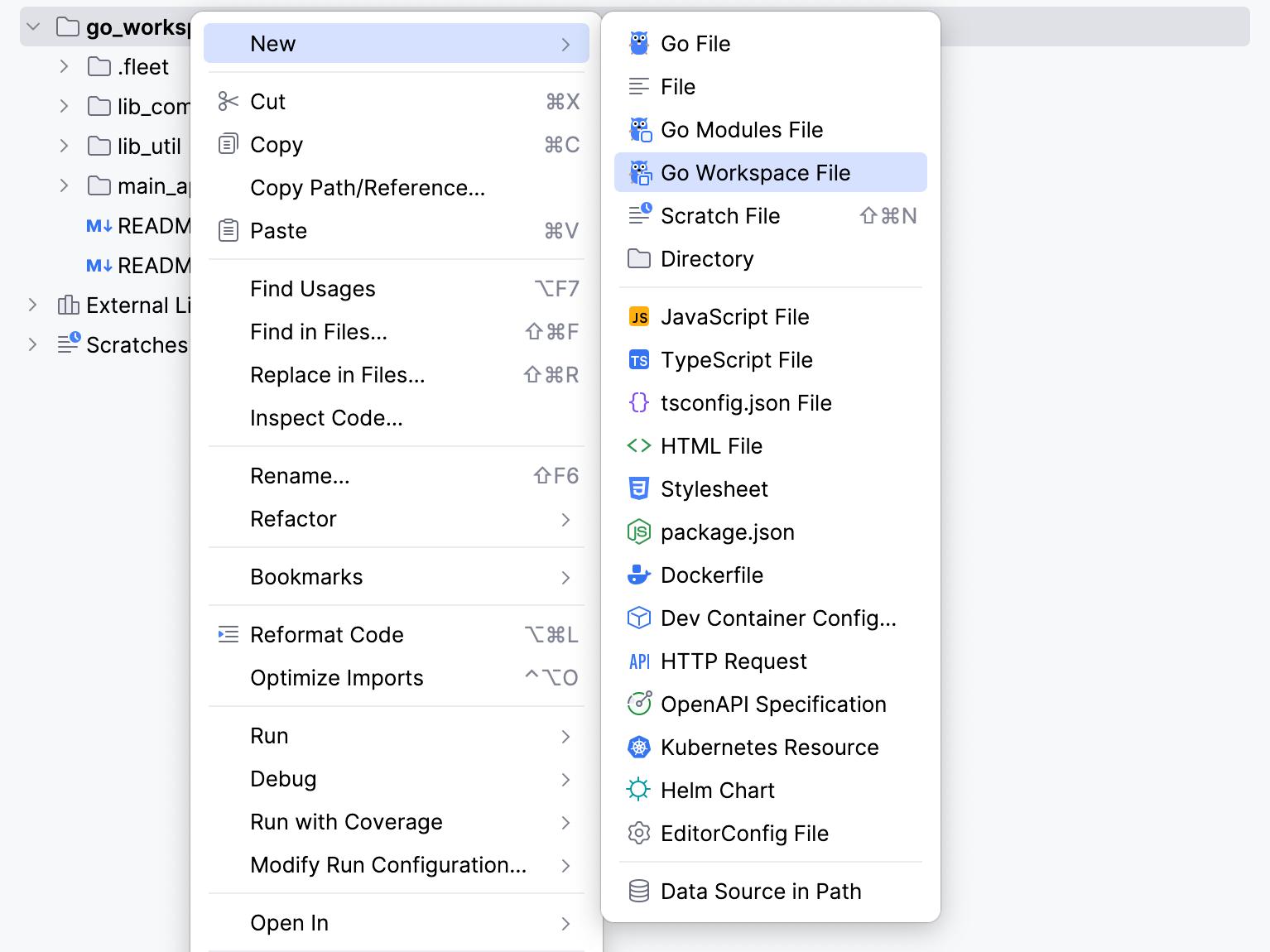Click the JavaScript File JS icon
The image size is (1270, 952).
click(639, 317)
